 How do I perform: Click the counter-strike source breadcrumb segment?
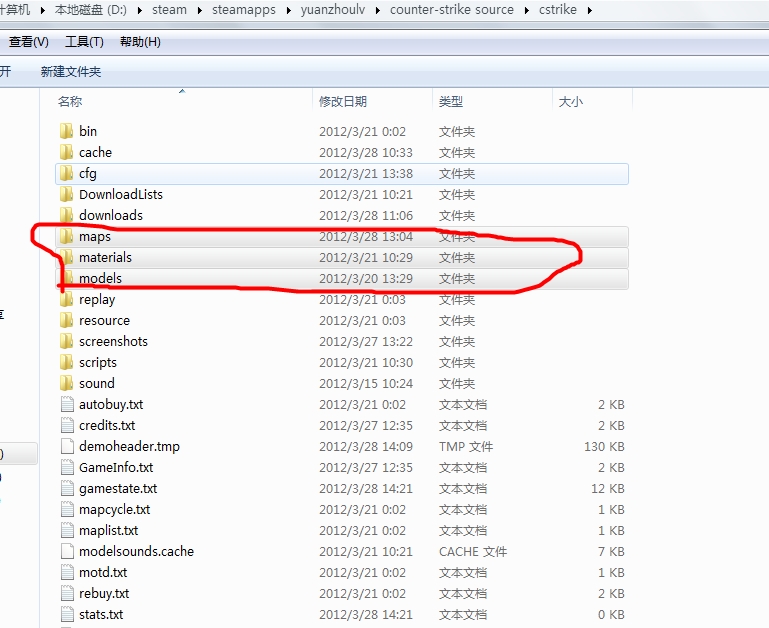click(452, 10)
